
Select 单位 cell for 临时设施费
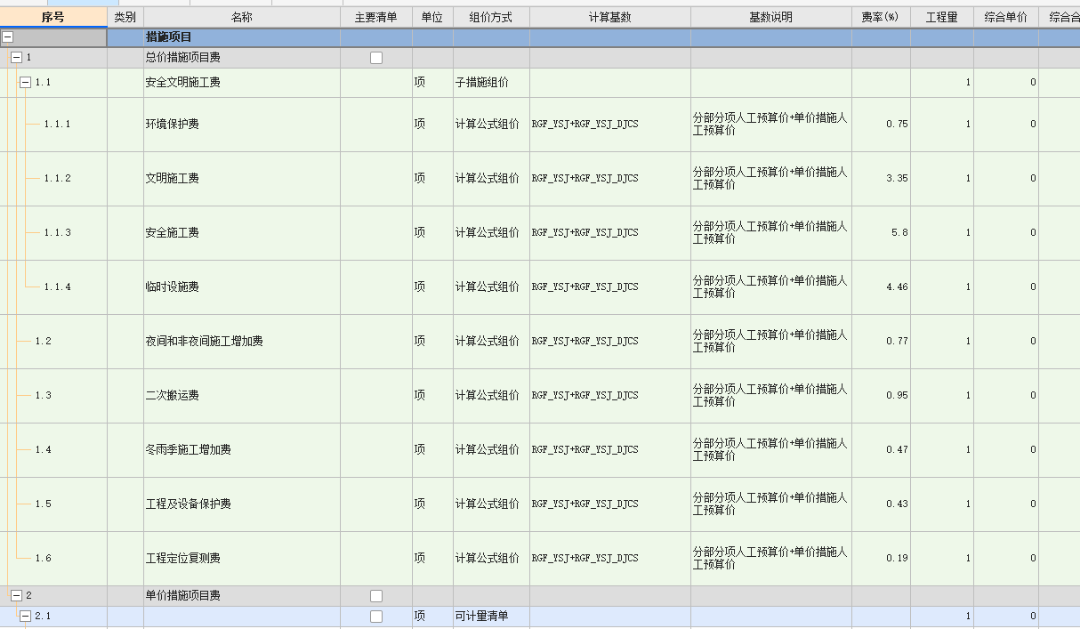click(x=433, y=287)
